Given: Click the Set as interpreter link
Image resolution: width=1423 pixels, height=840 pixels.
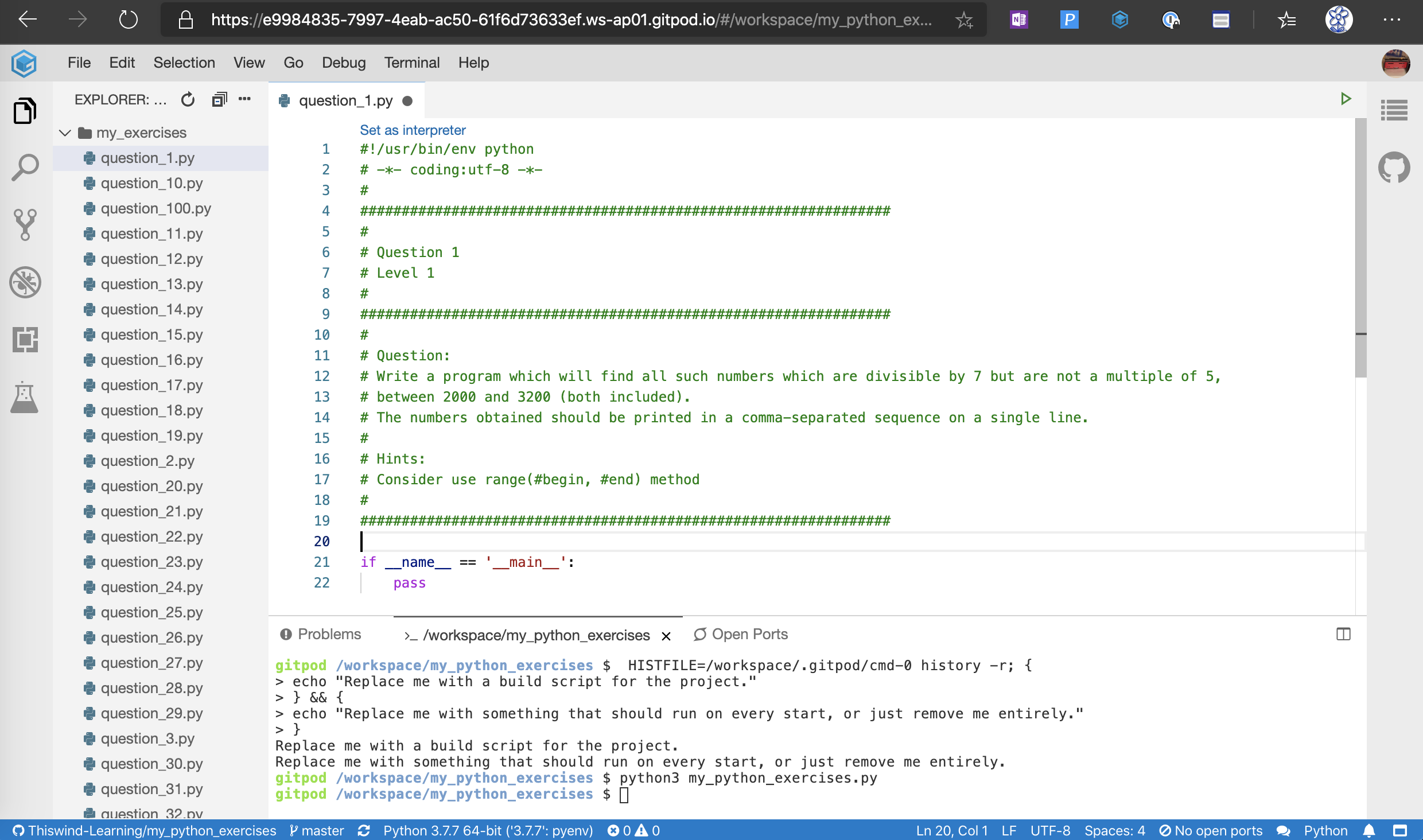Looking at the screenshot, I should click(x=413, y=130).
